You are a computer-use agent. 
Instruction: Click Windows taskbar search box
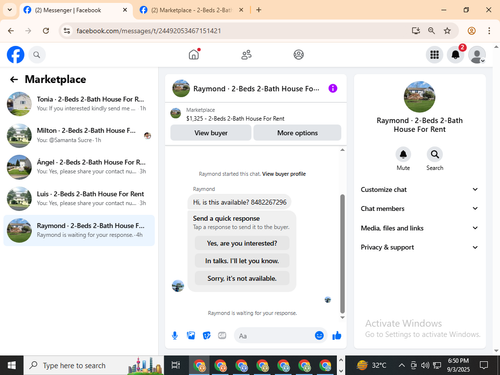94,365
